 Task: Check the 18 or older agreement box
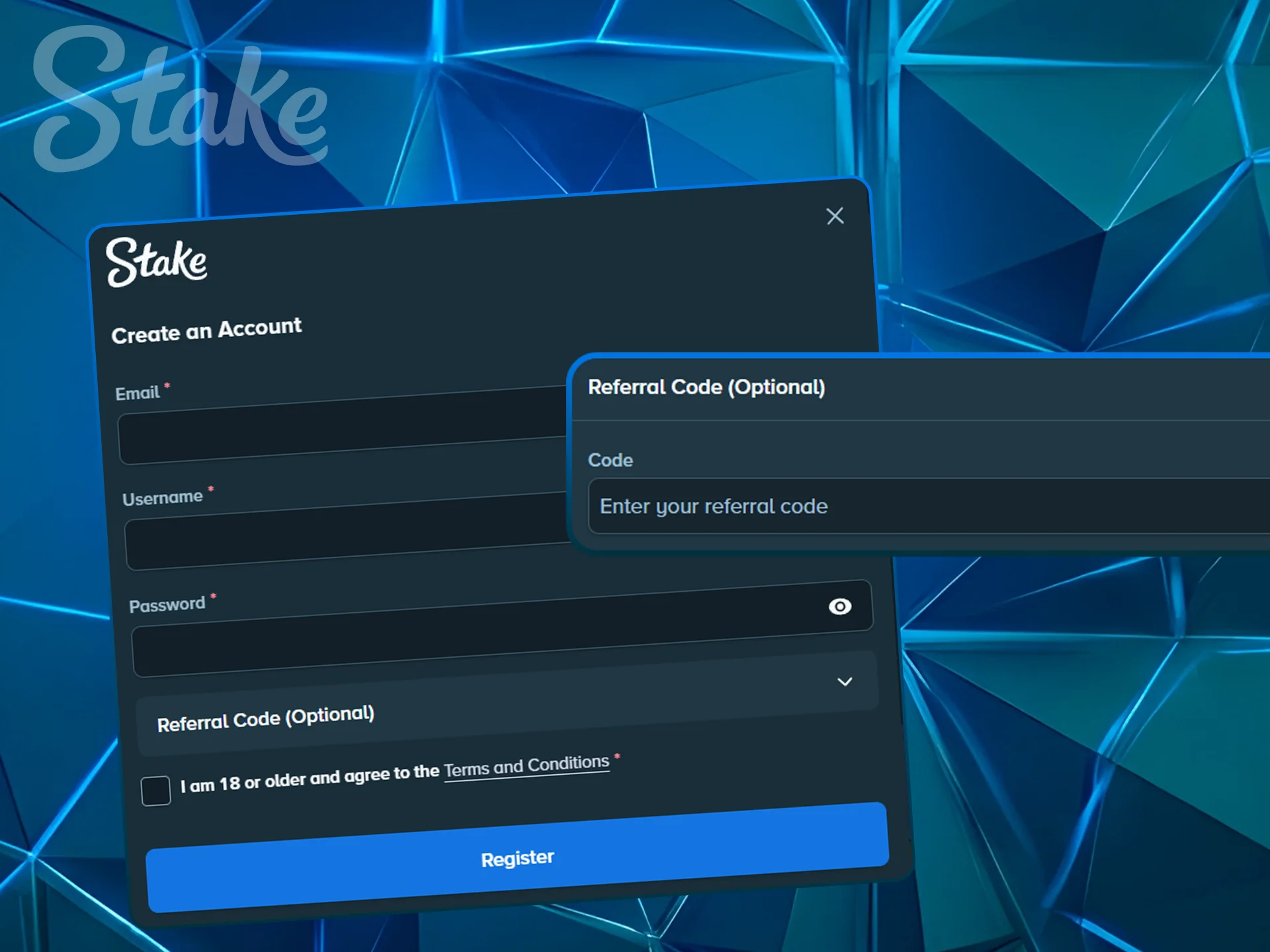(x=156, y=791)
